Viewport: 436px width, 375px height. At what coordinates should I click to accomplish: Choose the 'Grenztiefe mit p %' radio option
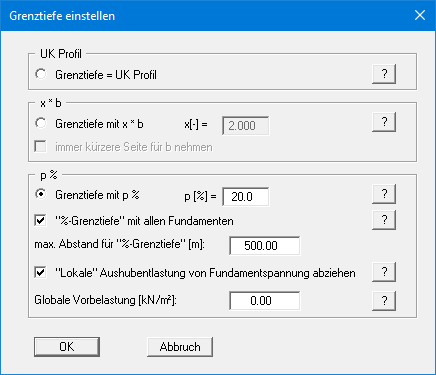click(x=41, y=194)
